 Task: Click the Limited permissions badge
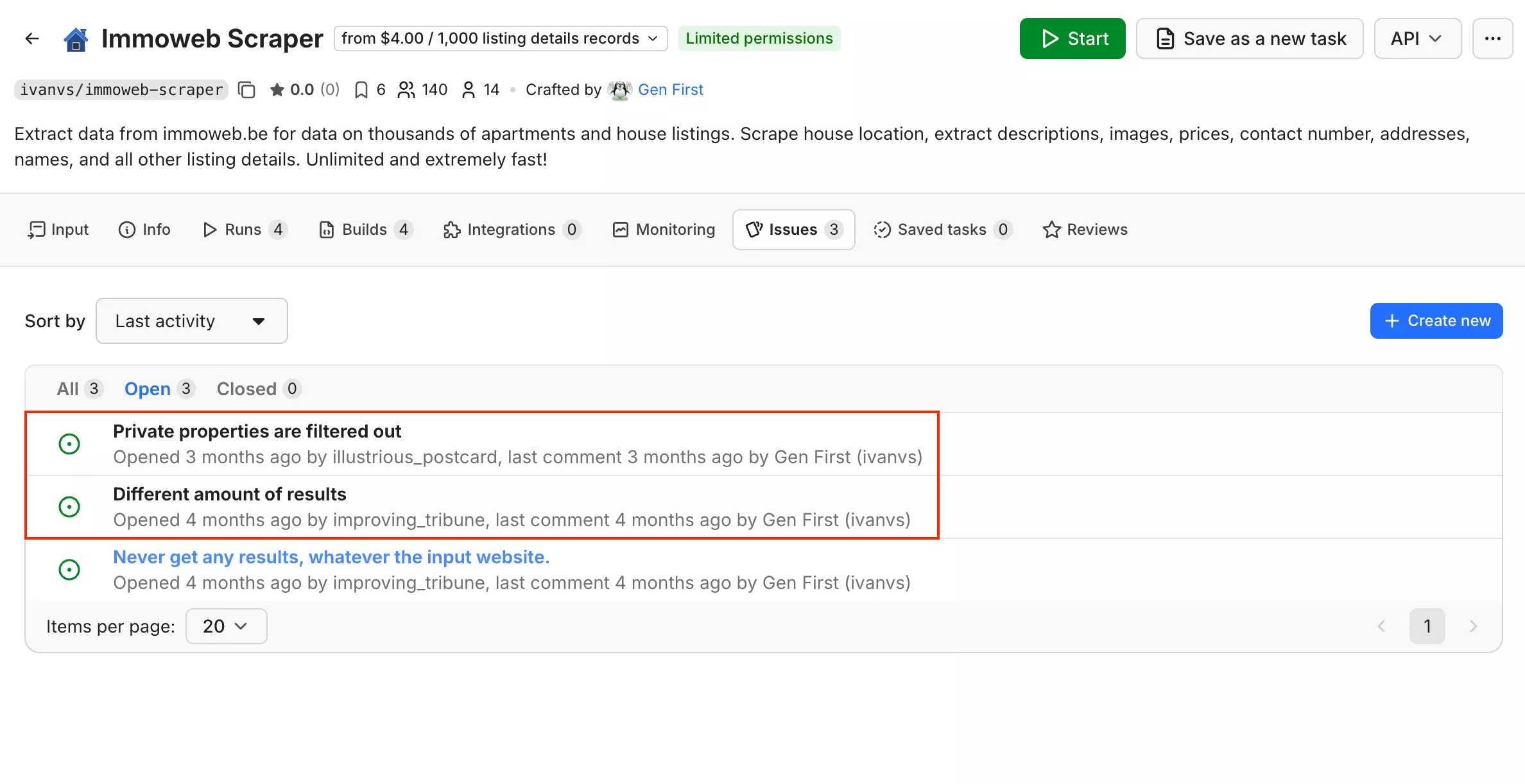[x=759, y=38]
